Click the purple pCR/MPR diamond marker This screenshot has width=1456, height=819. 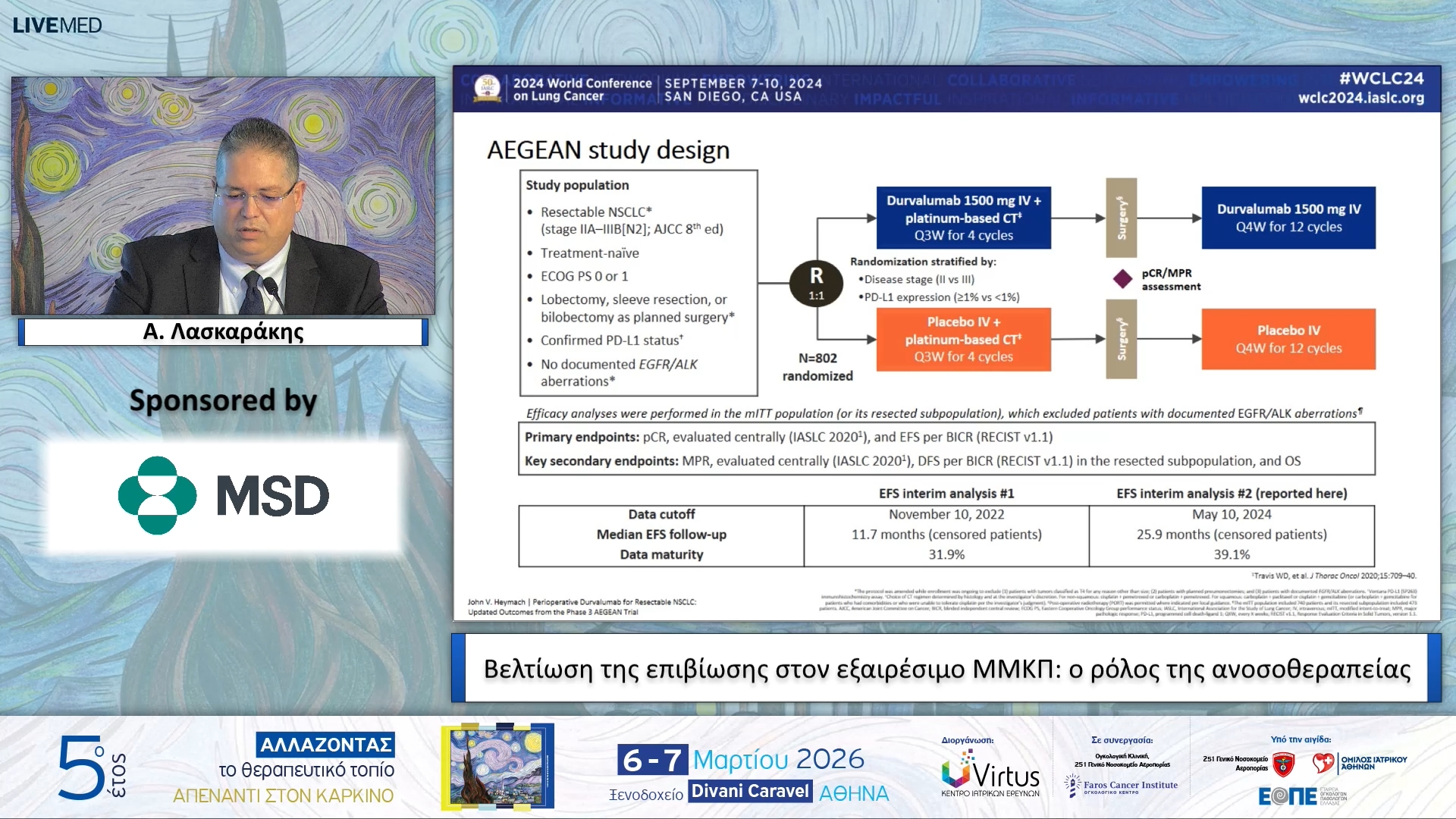[x=1122, y=279]
